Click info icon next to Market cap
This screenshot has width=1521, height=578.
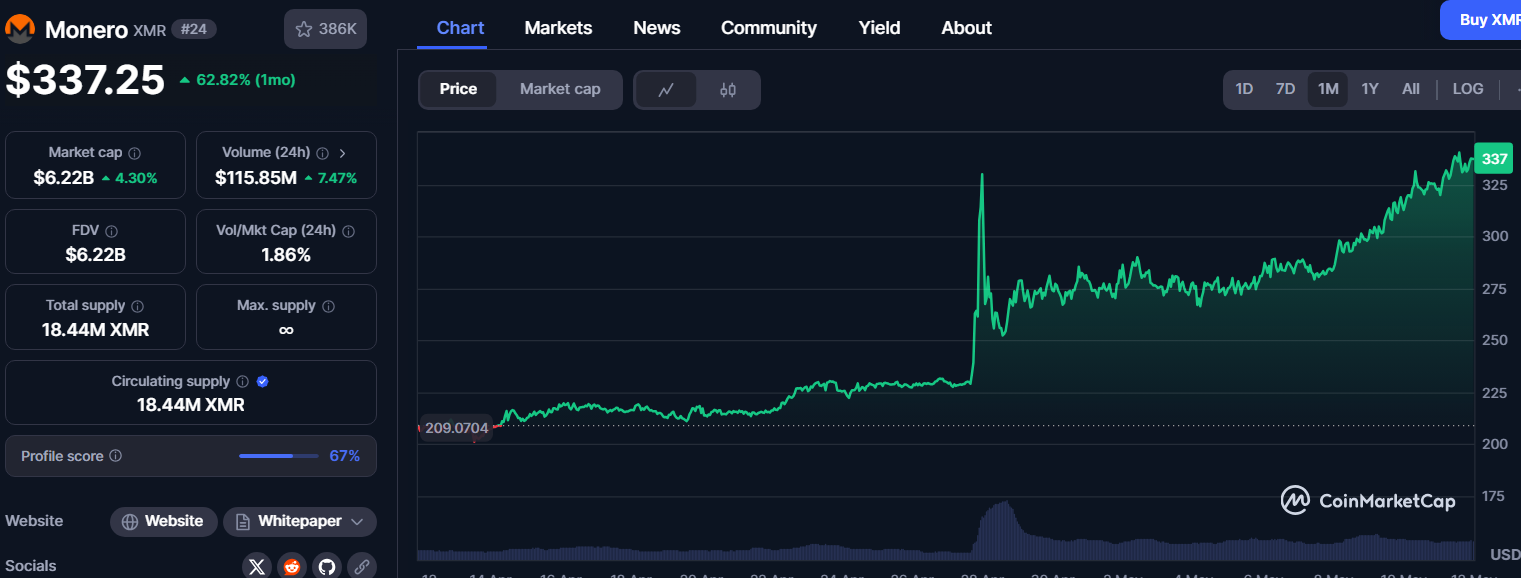pyautogui.click(x=135, y=153)
